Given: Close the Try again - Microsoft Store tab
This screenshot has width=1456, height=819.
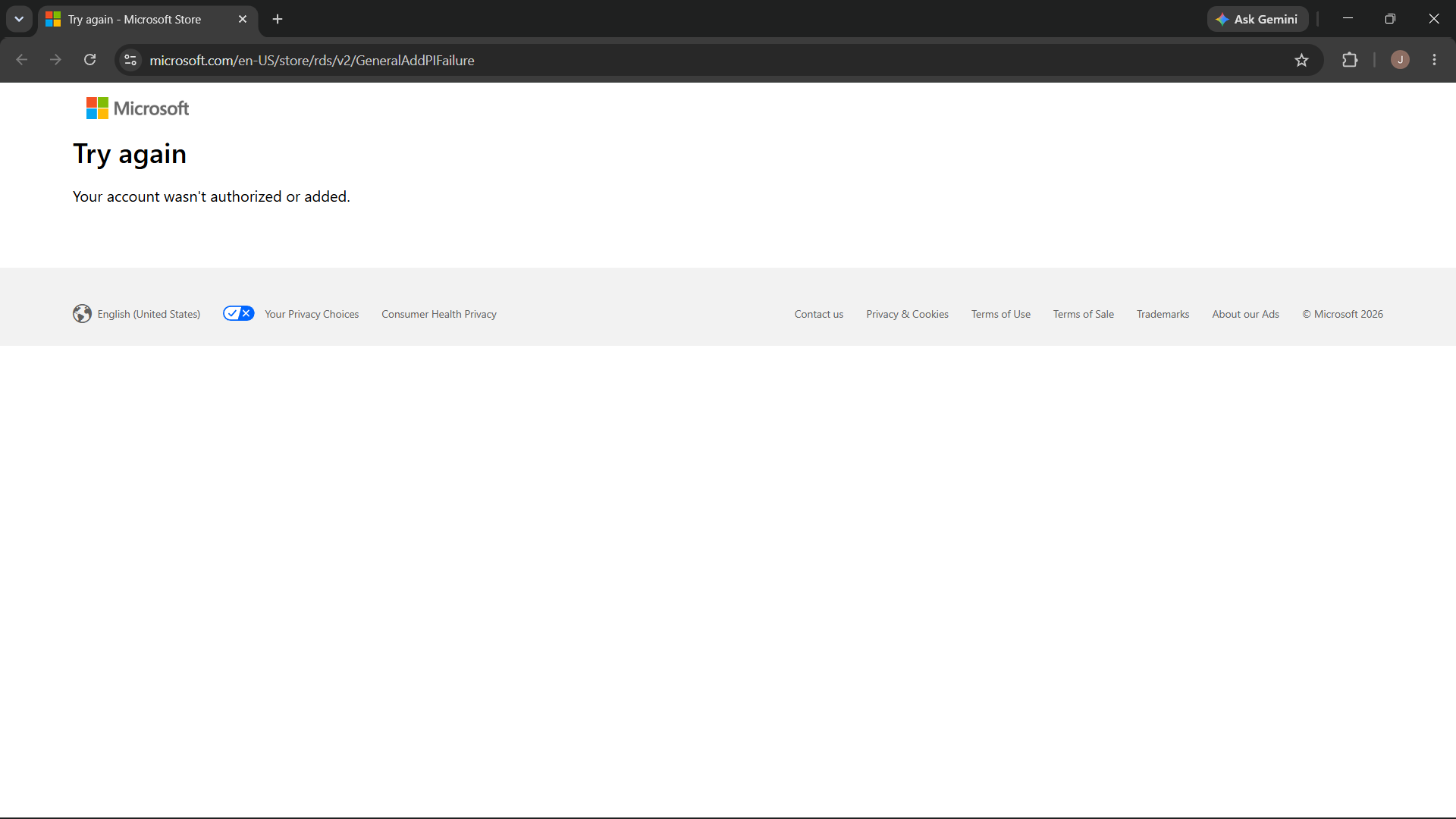Looking at the screenshot, I should pyautogui.click(x=243, y=19).
